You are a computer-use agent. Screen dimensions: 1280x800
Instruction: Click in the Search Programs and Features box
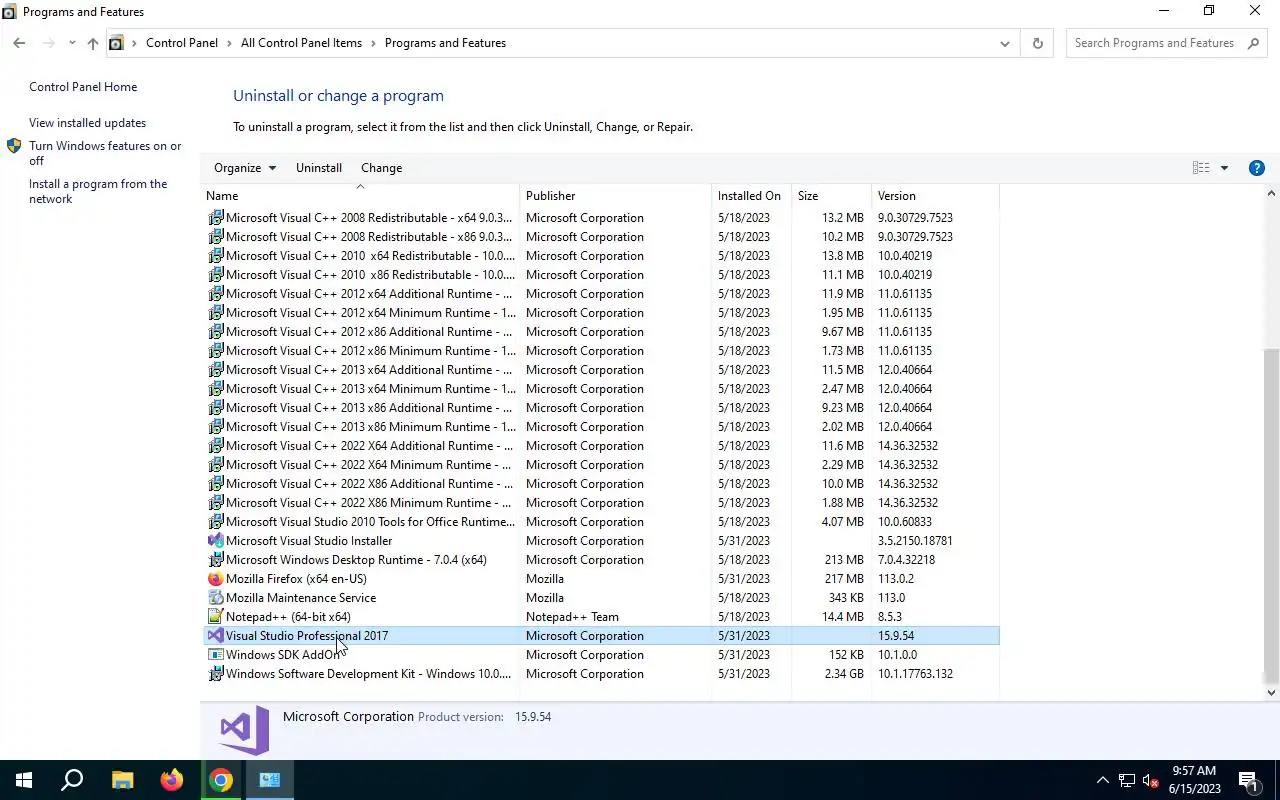[1154, 43]
